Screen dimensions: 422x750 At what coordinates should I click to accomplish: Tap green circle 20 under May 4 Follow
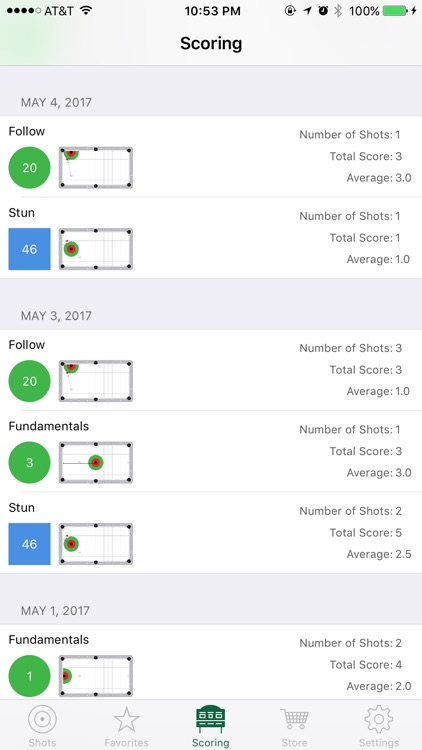coord(29,167)
